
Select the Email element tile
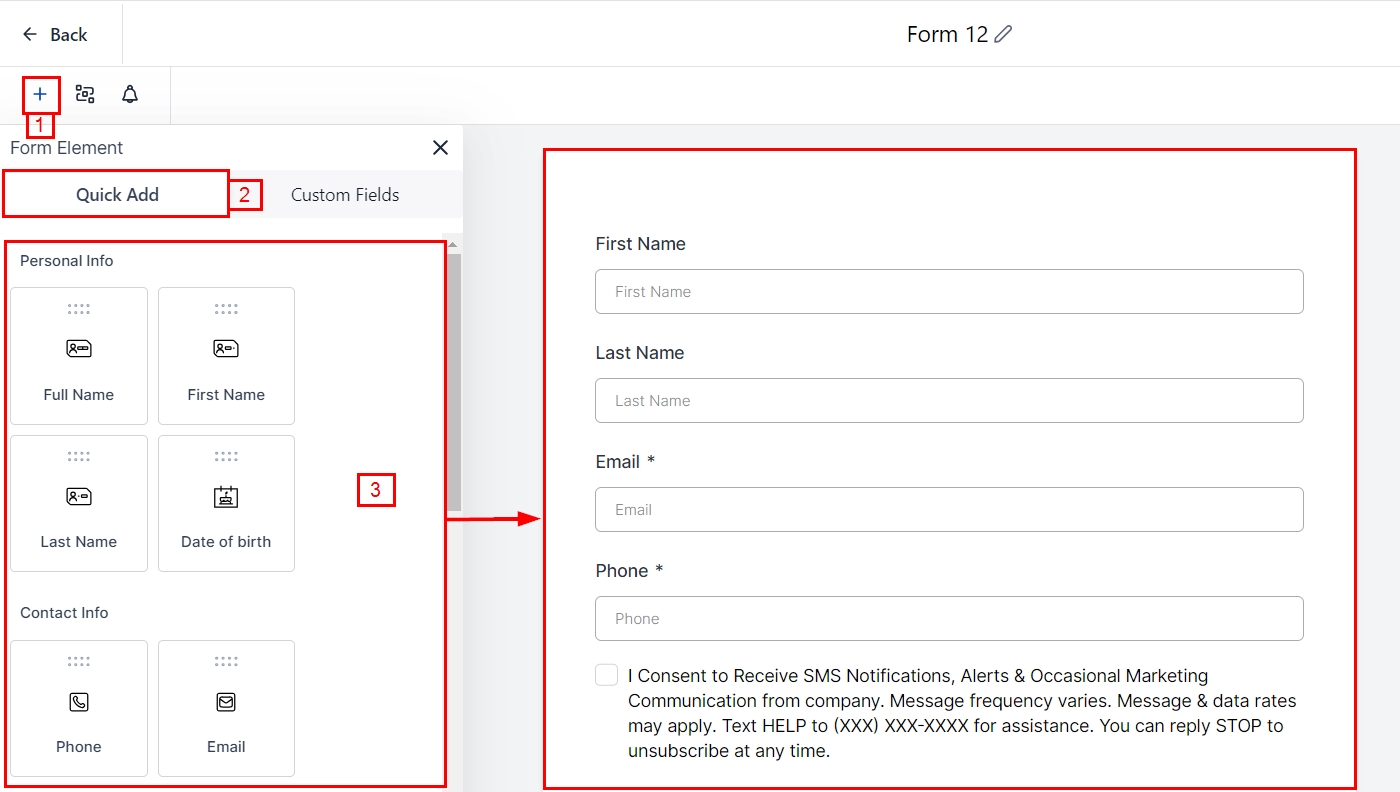click(x=226, y=708)
